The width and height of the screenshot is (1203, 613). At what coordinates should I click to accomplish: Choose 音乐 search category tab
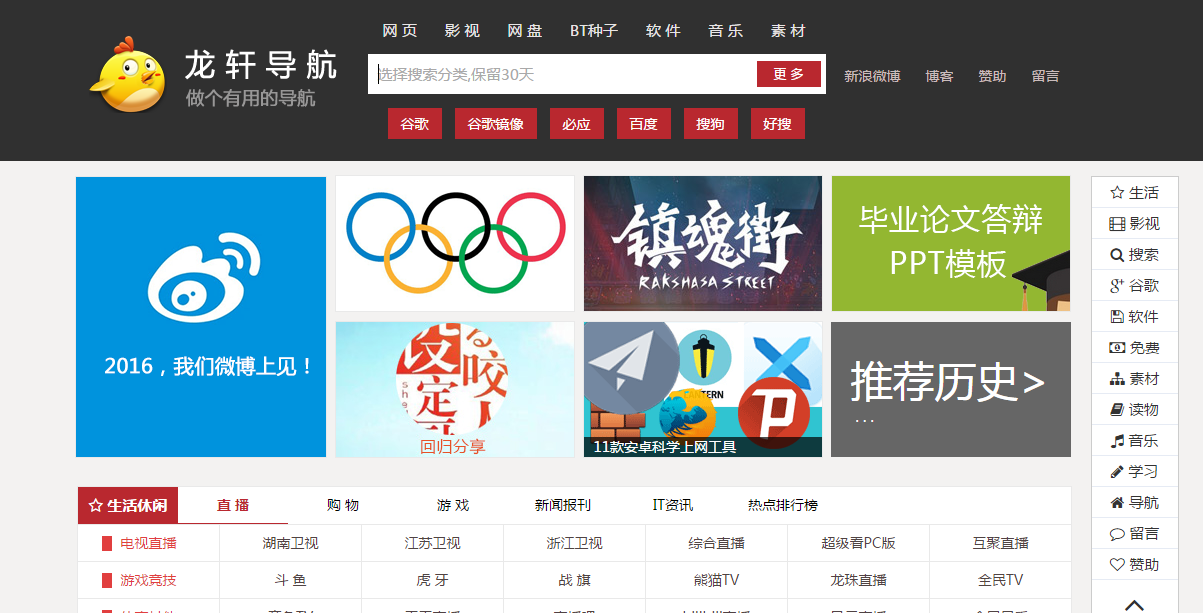(x=726, y=31)
